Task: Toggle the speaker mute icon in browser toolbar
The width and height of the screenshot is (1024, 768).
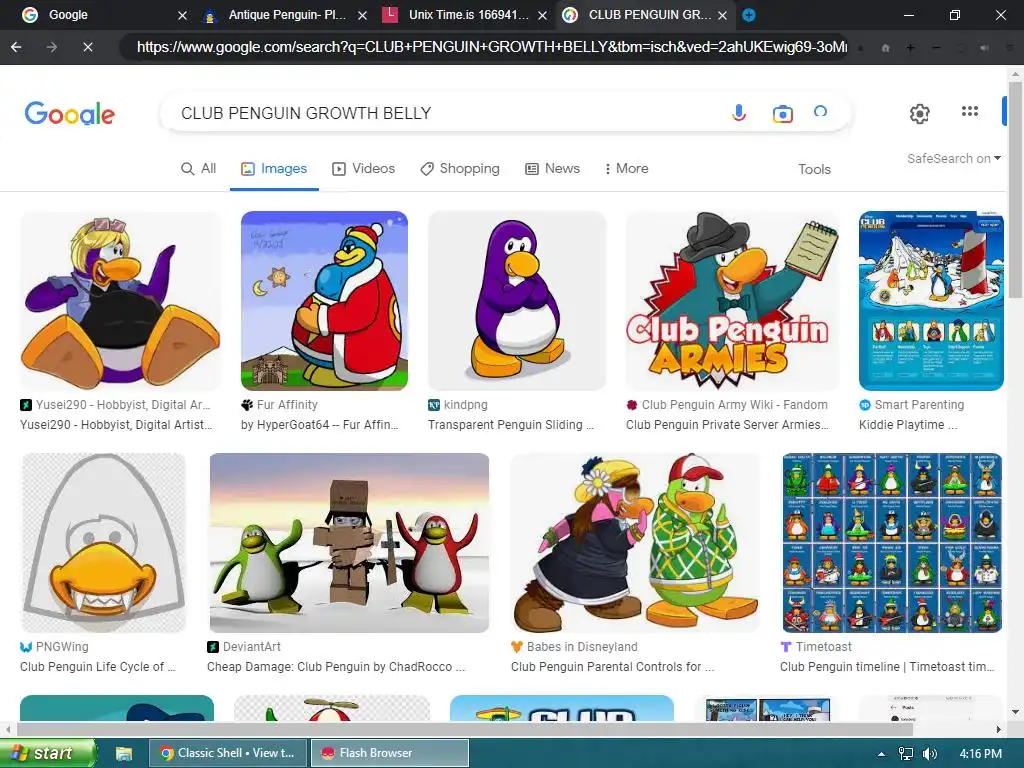Action: [x=984, y=48]
